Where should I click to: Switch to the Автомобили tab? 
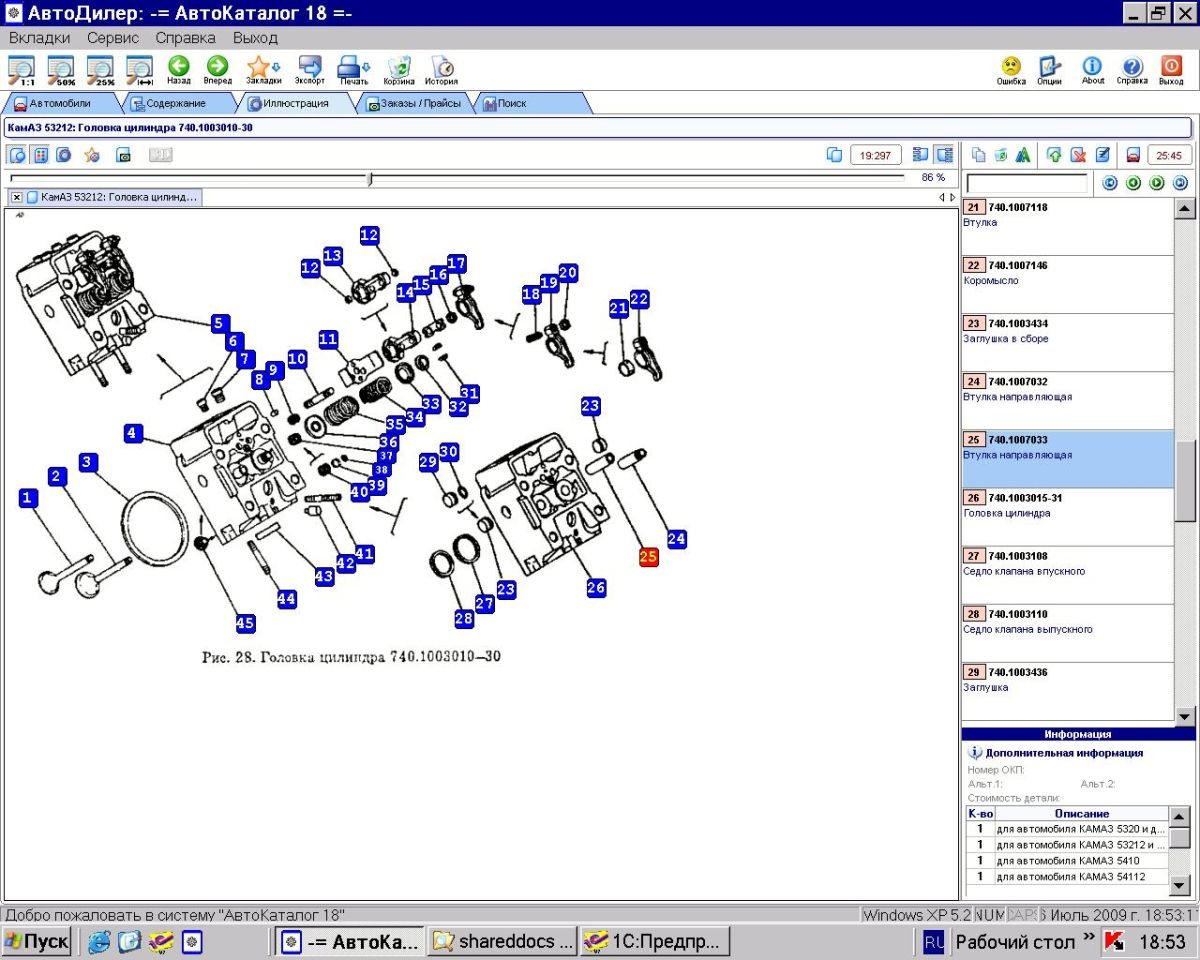[60, 103]
